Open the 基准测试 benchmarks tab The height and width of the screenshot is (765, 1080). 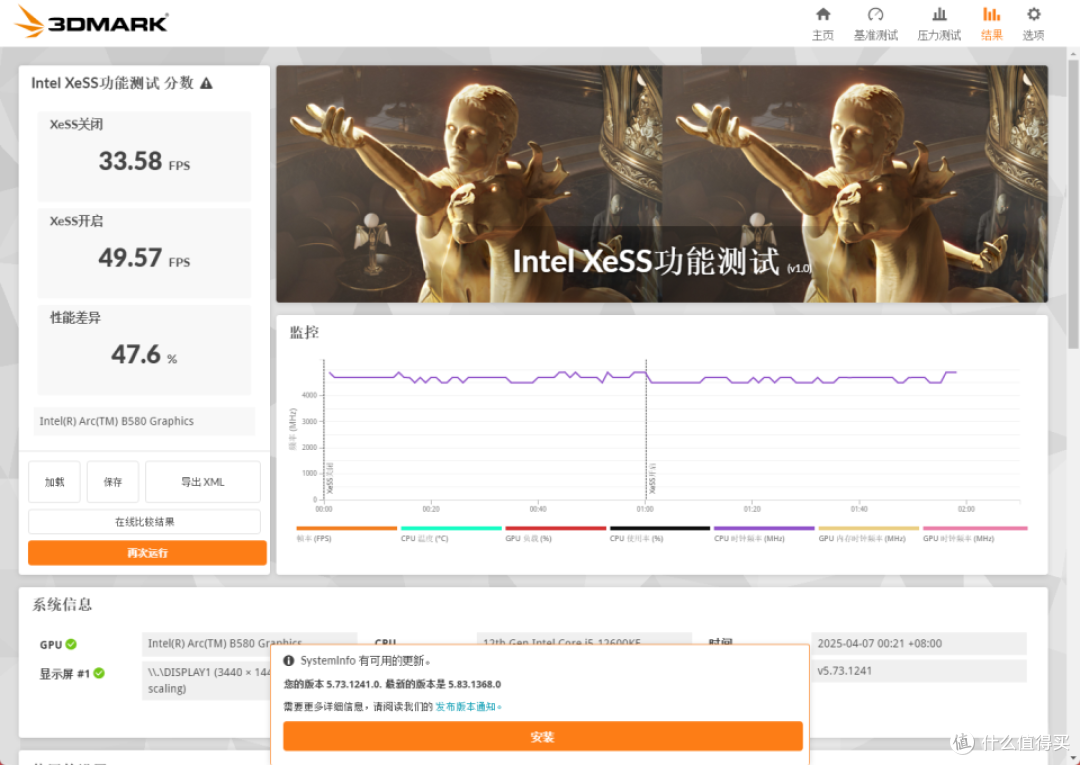pyautogui.click(x=875, y=24)
